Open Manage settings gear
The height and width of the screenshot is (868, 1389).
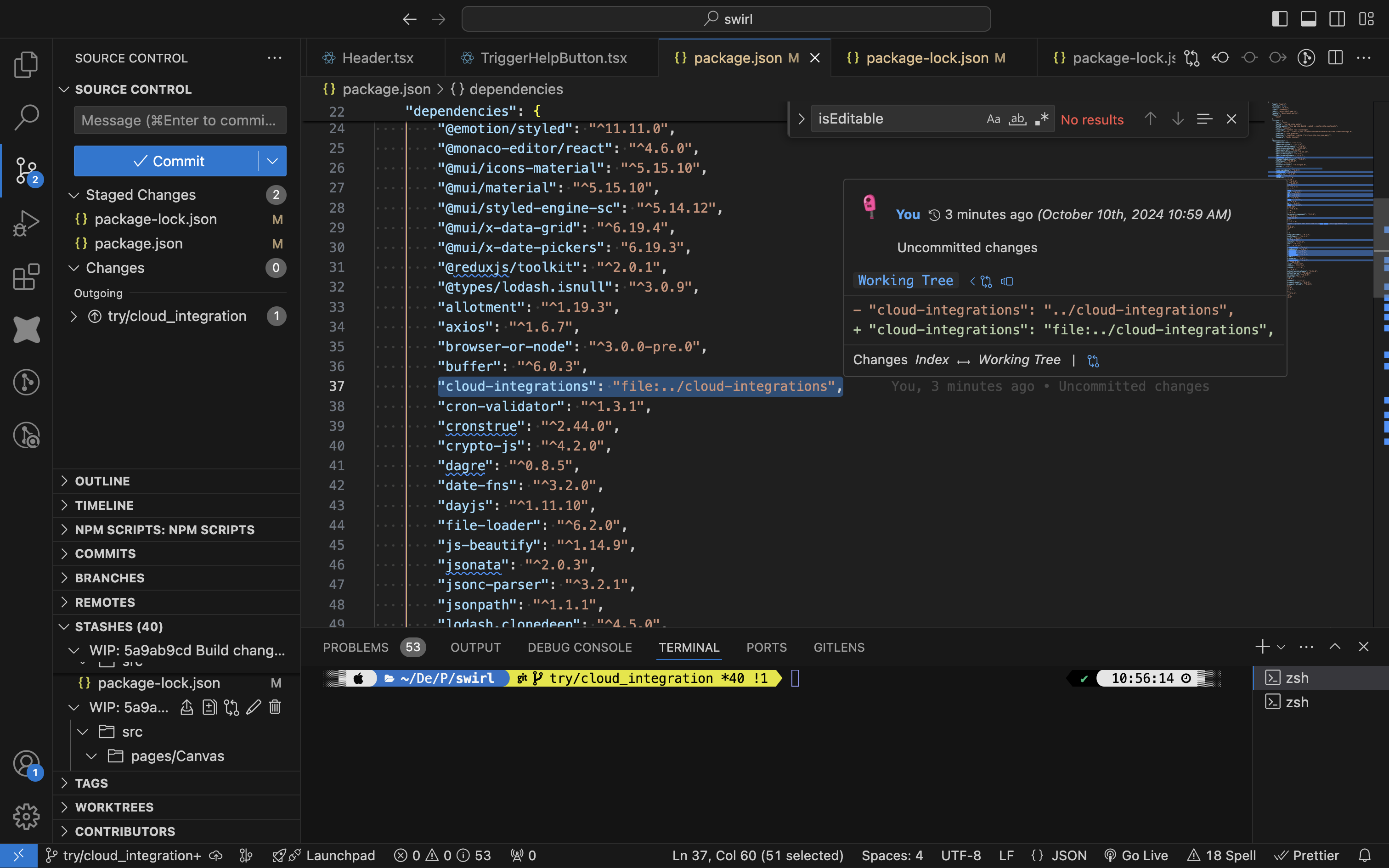tap(26, 817)
